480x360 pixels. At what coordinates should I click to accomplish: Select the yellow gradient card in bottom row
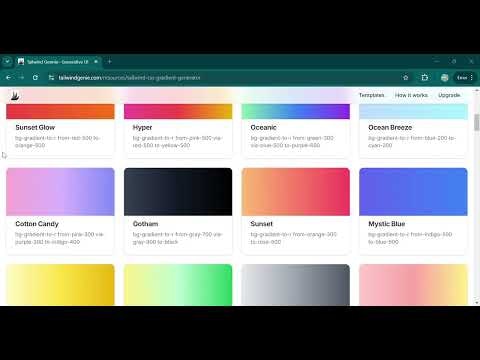tap(60, 285)
